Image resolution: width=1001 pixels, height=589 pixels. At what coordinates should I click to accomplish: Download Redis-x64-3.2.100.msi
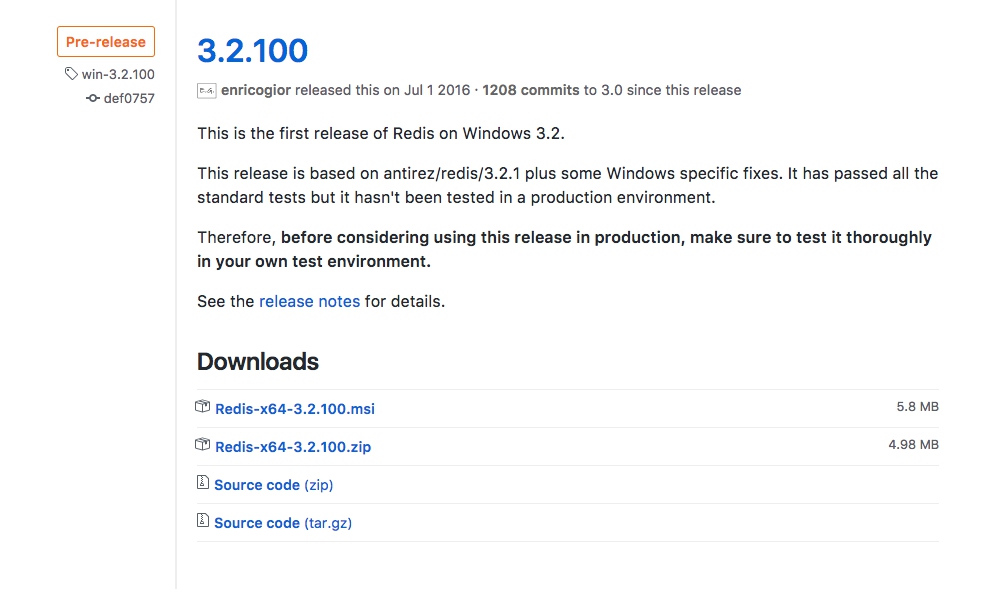tap(295, 409)
